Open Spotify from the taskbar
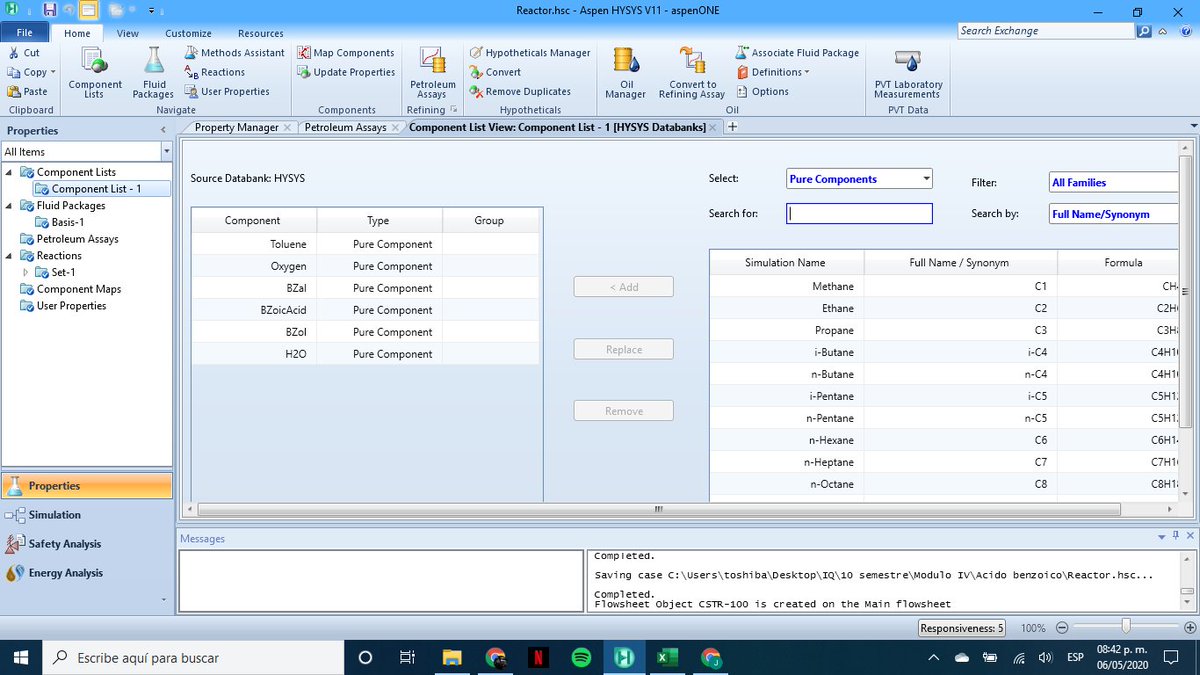The image size is (1200, 675). pyautogui.click(x=582, y=657)
